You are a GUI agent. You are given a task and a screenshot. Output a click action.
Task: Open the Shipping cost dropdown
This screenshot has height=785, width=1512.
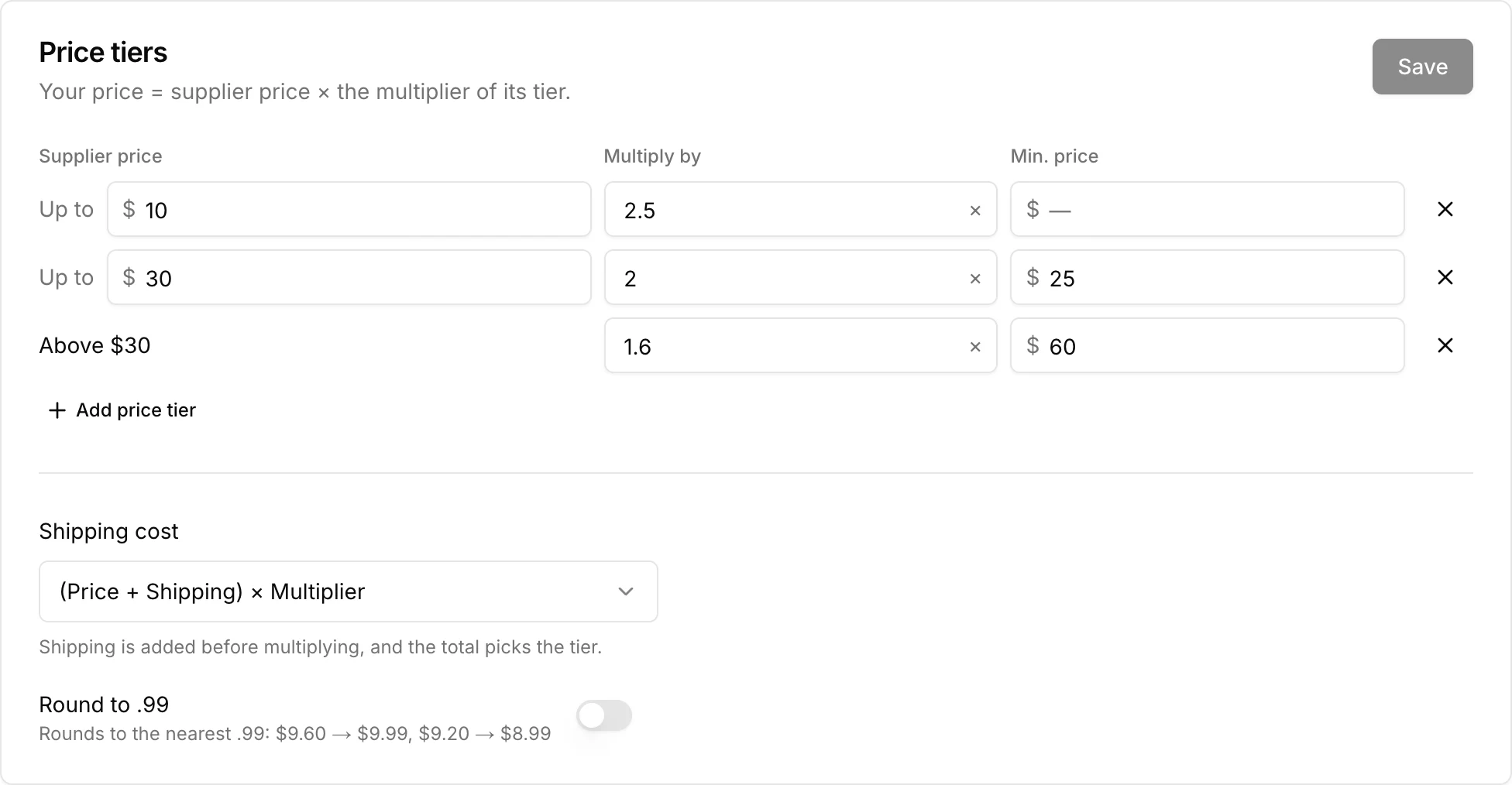click(x=349, y=591)
